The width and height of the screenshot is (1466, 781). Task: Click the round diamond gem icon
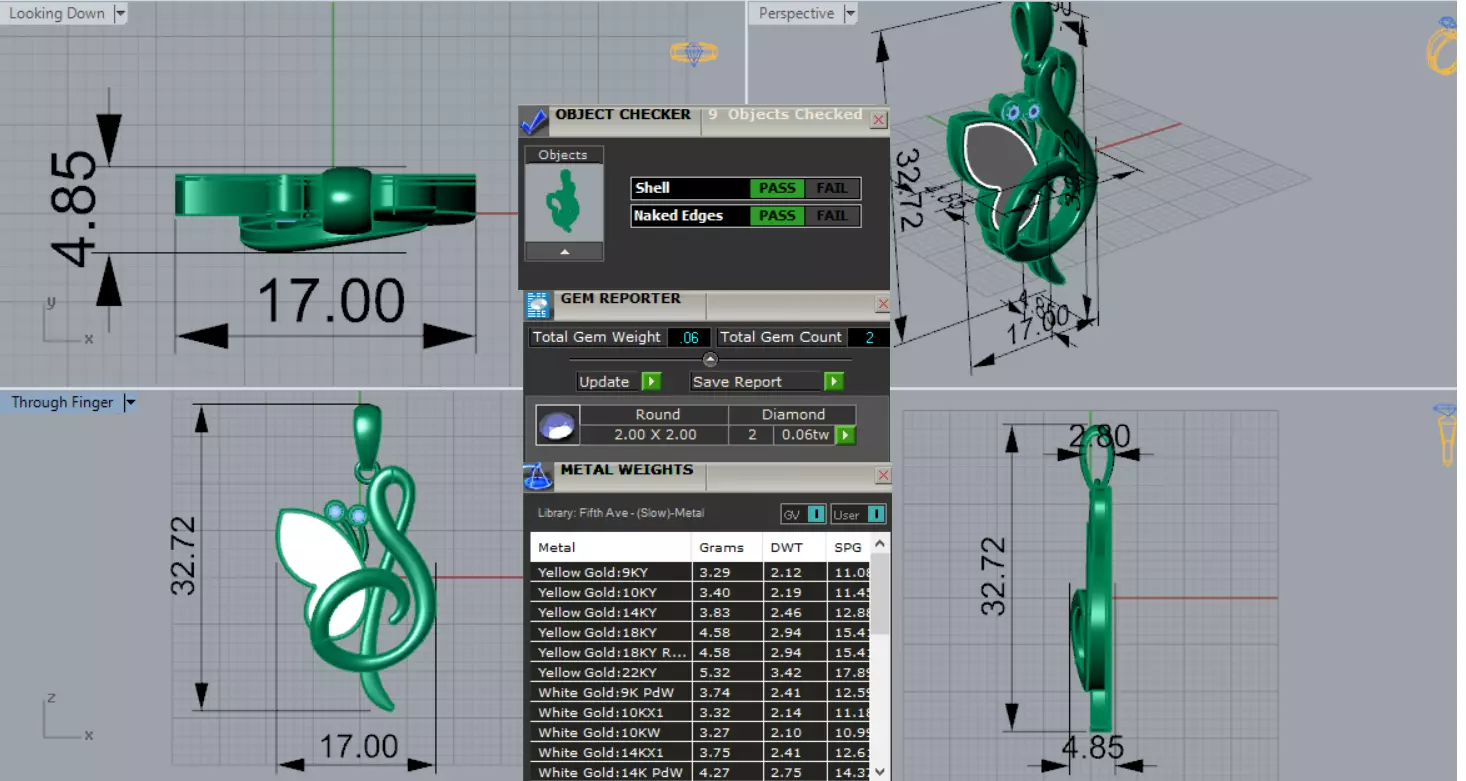click(556, 425)
